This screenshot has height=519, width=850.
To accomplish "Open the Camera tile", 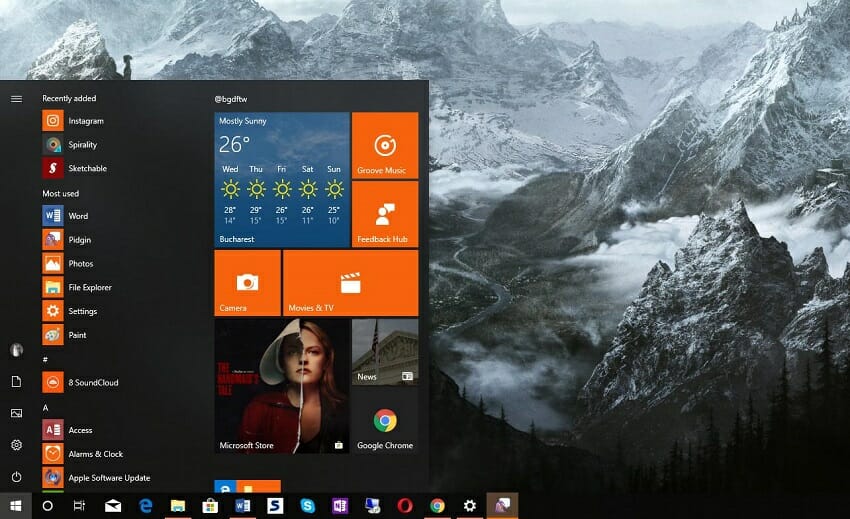I will (x=247, y=283).
